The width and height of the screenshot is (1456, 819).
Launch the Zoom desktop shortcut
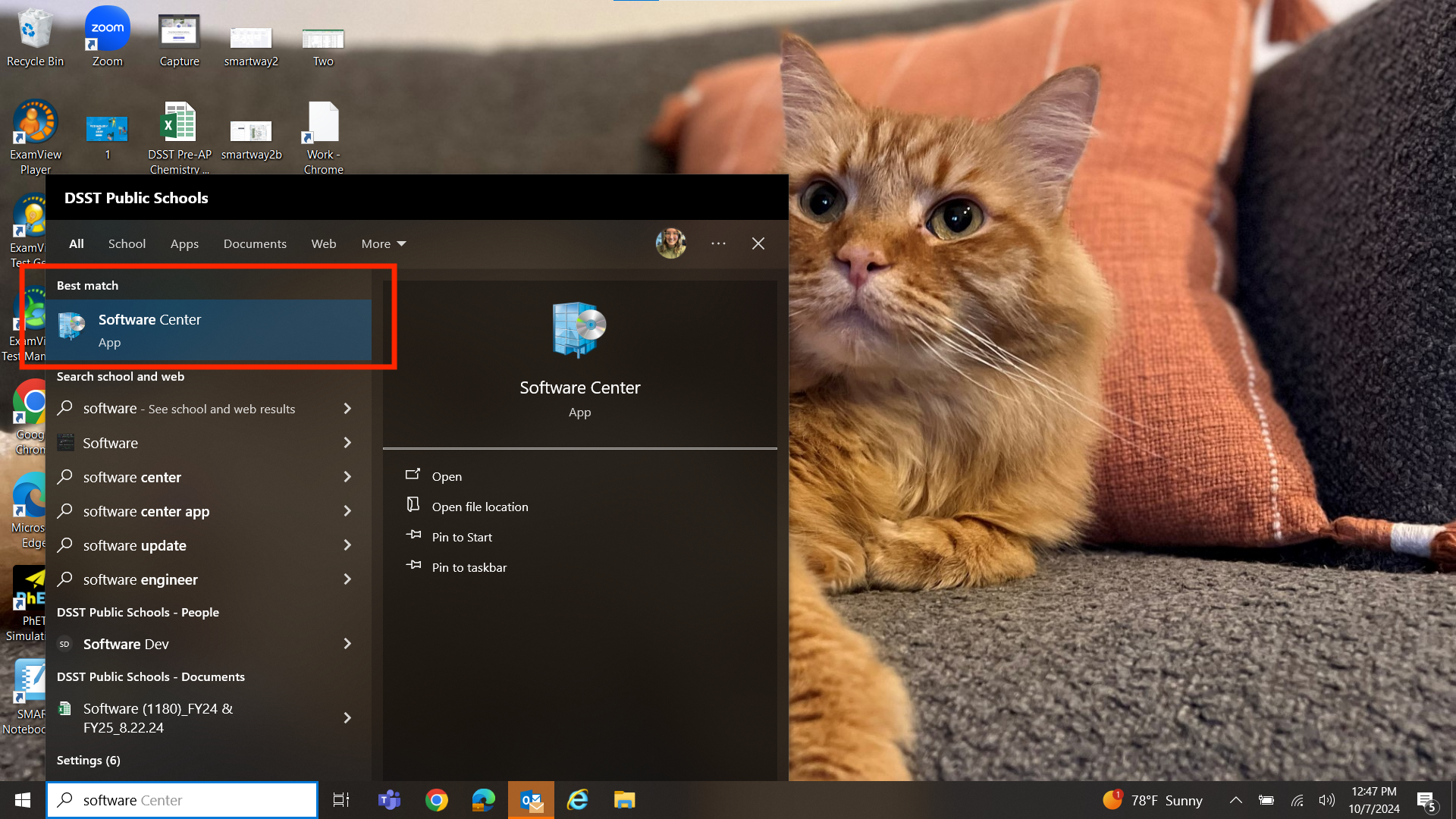pos(107,38)
